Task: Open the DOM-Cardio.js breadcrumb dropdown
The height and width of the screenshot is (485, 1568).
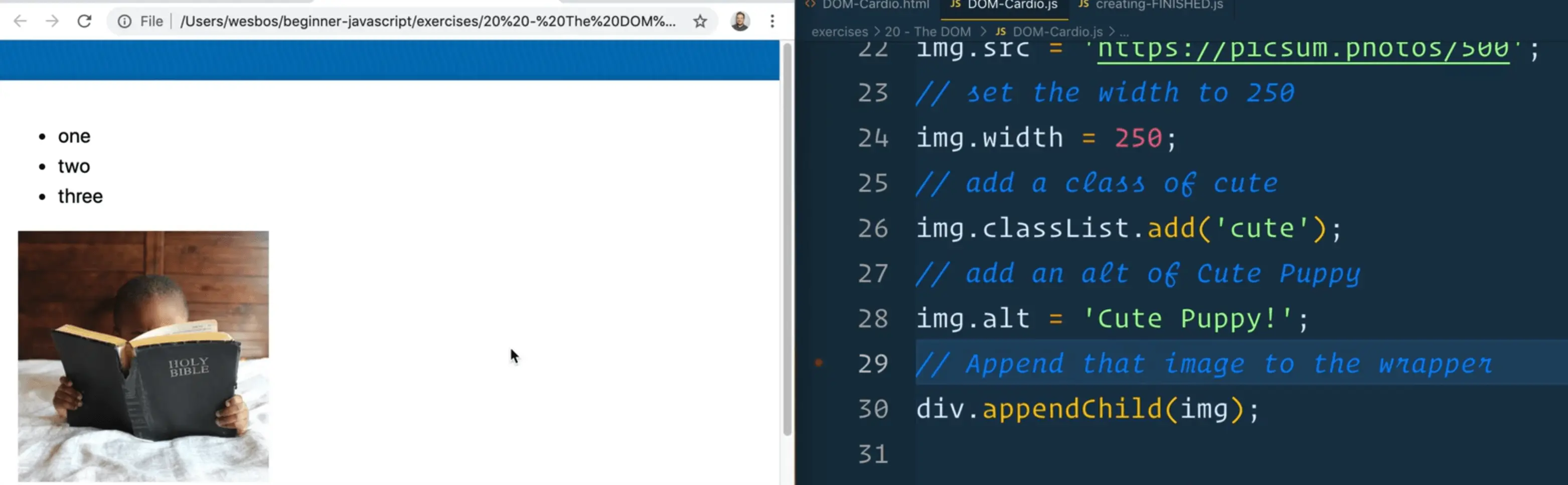Action: point(1057,32)
